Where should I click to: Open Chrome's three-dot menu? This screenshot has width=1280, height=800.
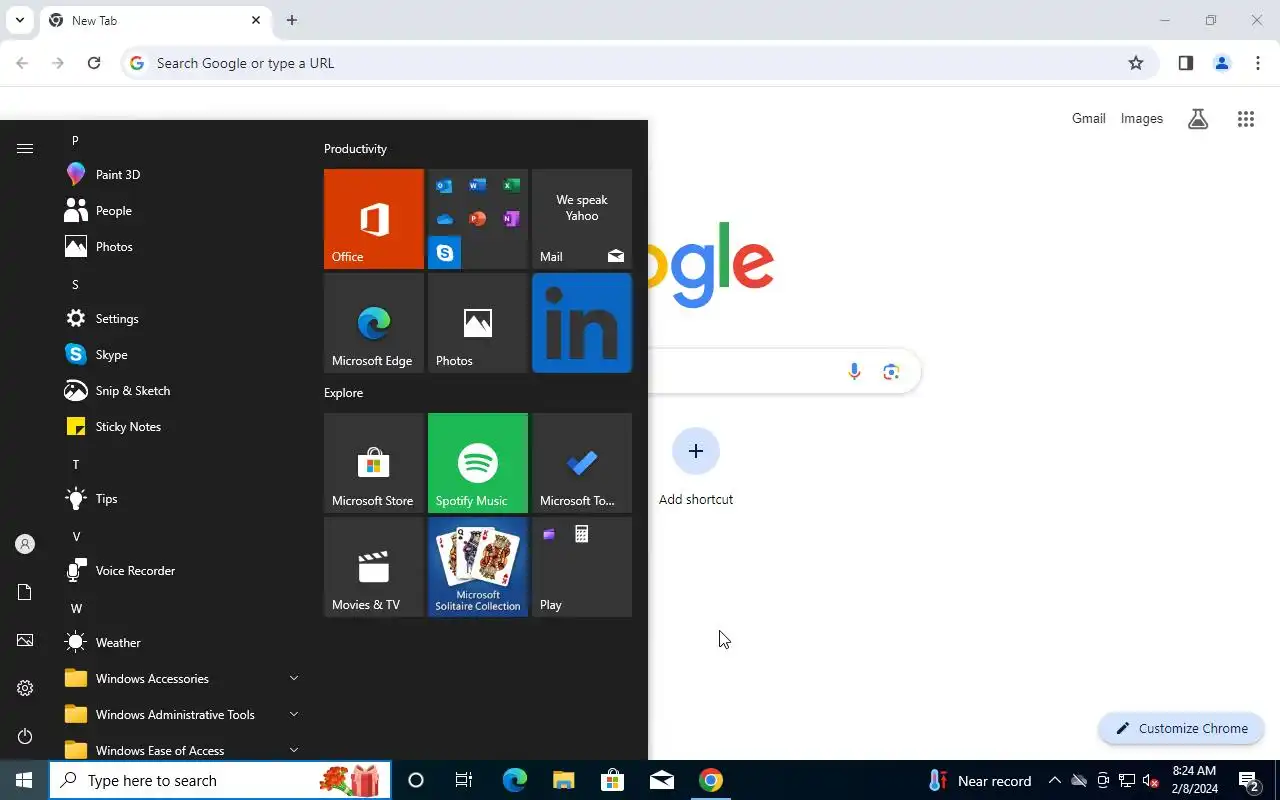tap(1258, 63)
